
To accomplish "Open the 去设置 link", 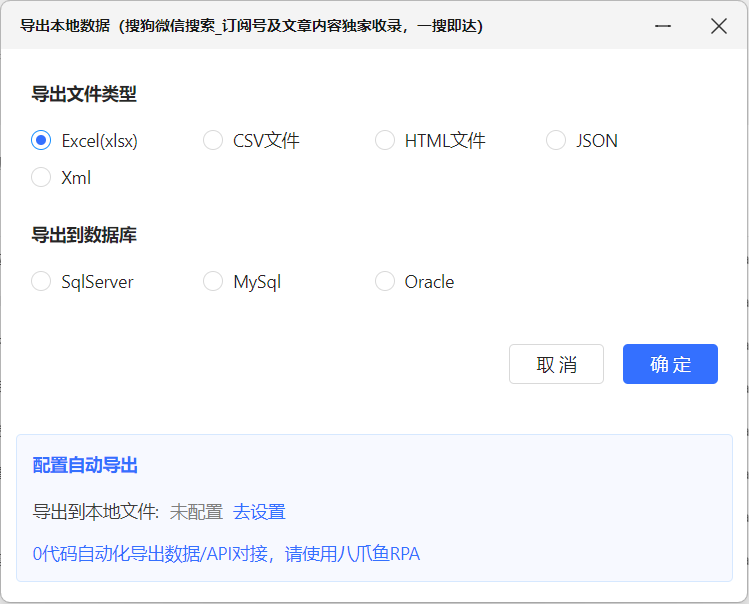I will tap(259, 512).
